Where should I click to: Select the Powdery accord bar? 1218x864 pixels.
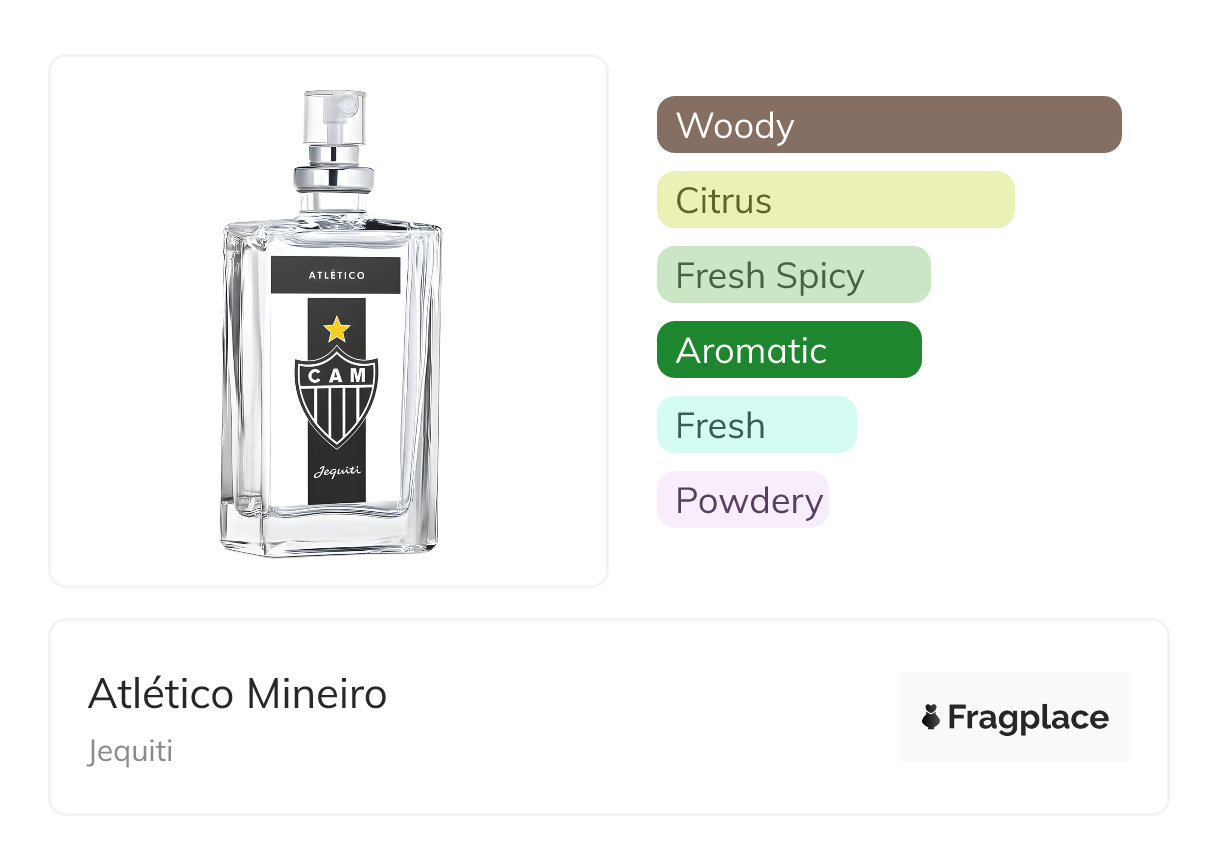click(742, 500)
